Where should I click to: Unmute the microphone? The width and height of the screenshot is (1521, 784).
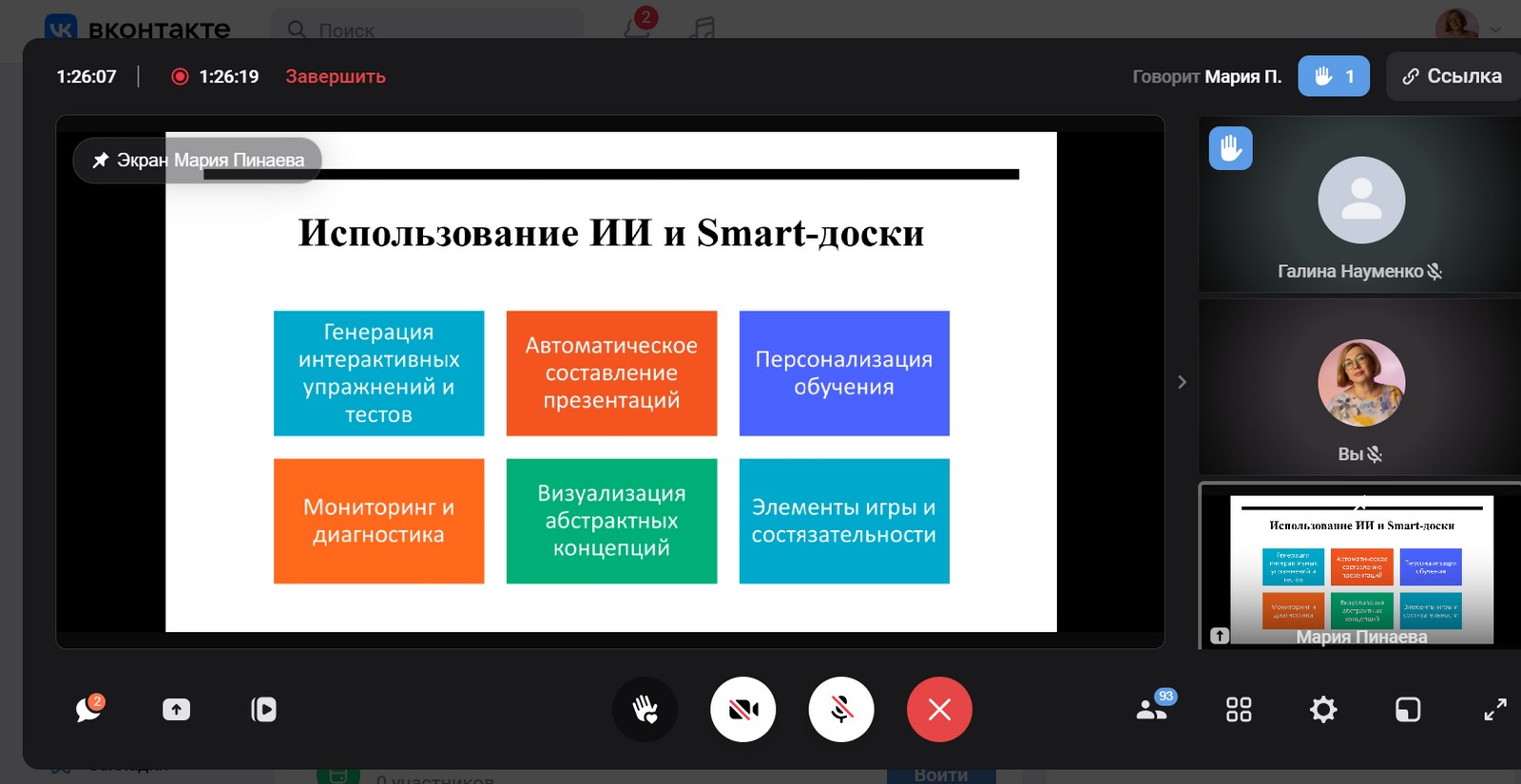pos(841,709)
